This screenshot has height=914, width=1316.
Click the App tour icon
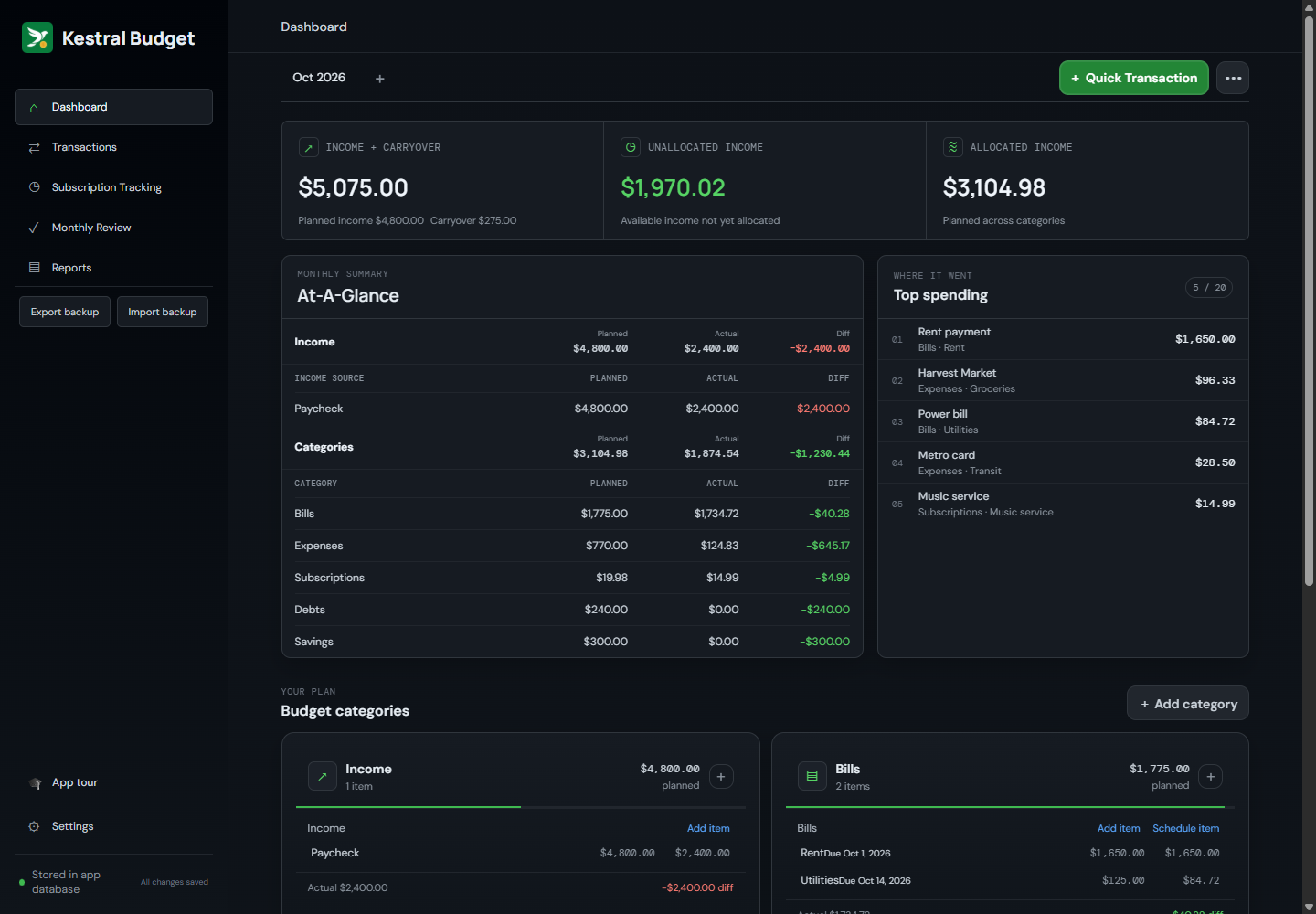(x=36, y=783)
